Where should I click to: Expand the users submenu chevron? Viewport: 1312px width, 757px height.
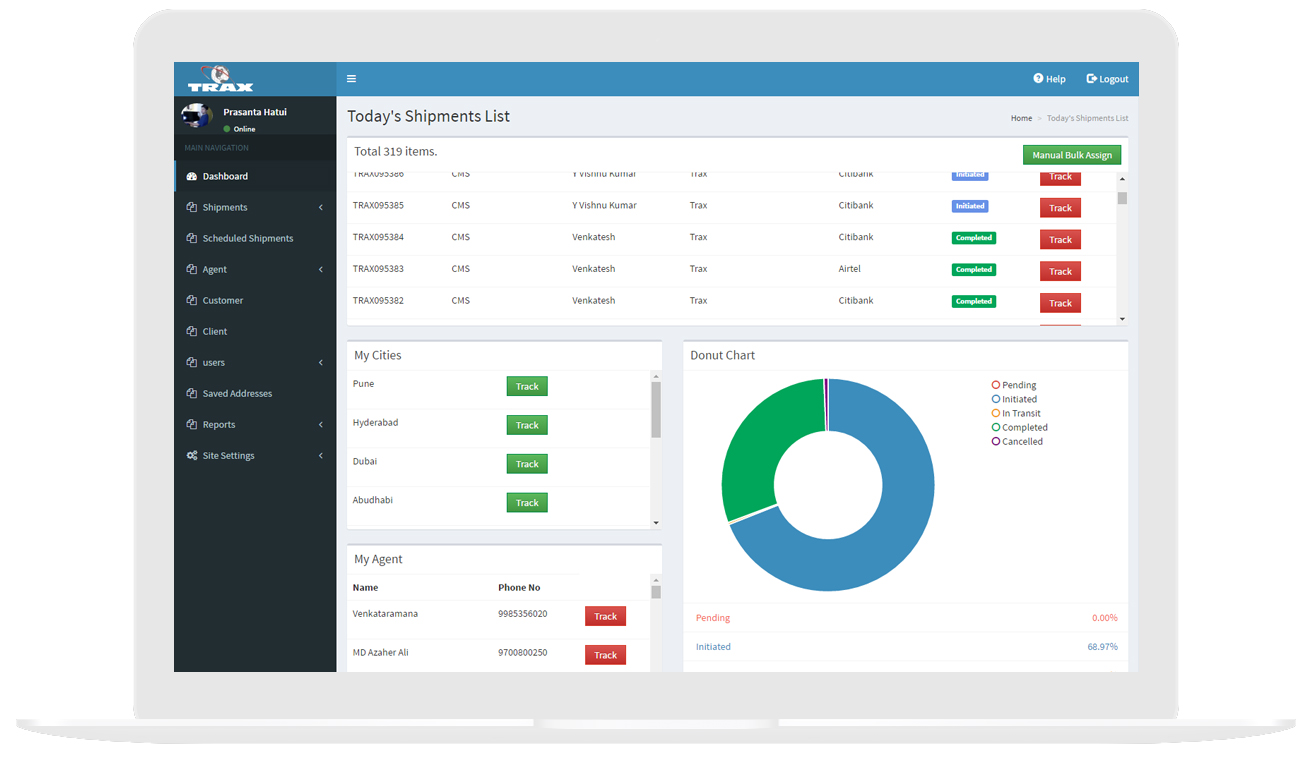[x=321, y=362]
